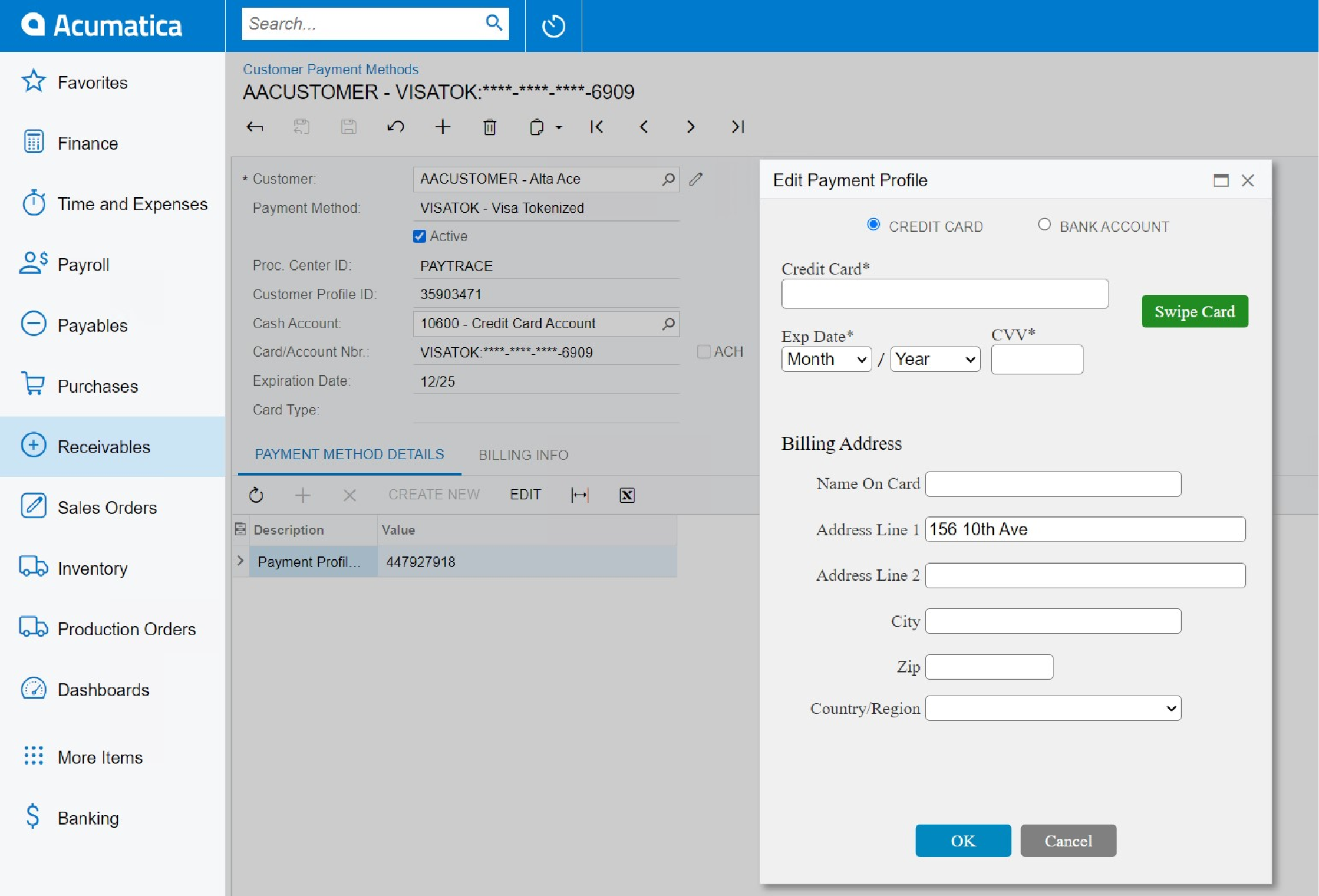Select the CREDIT CARD radio button

[873, 225]
